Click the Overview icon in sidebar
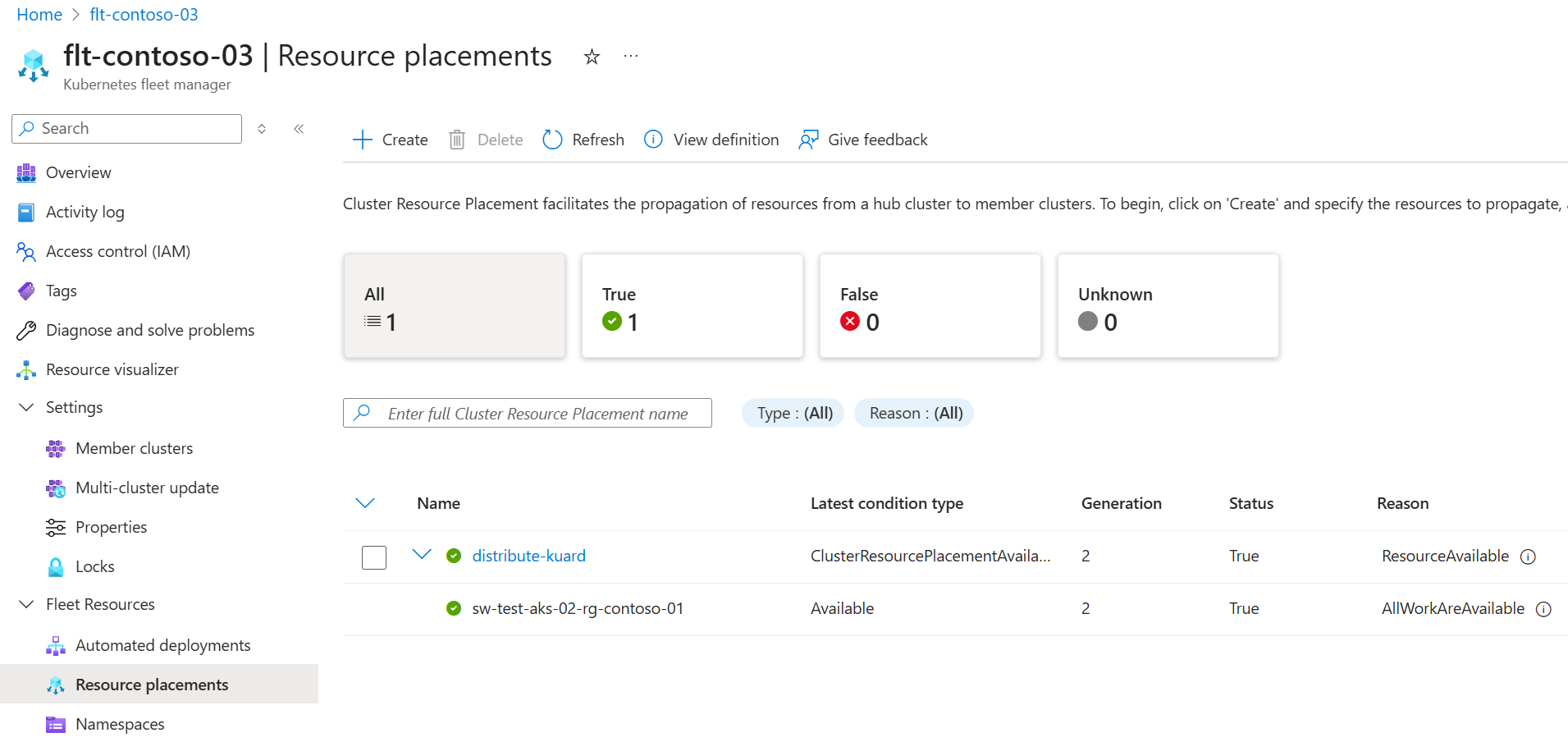The height and width of the screenshot is (742, 1568). click(x=26, y=172)
